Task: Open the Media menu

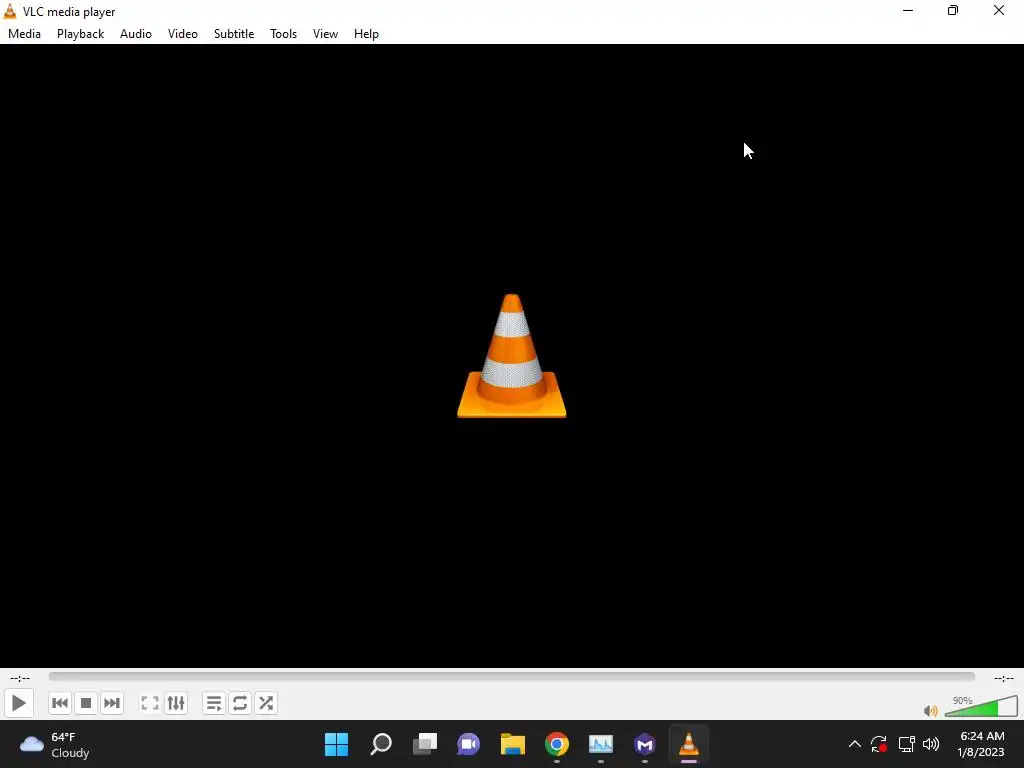Action: [x=24, y=34]
